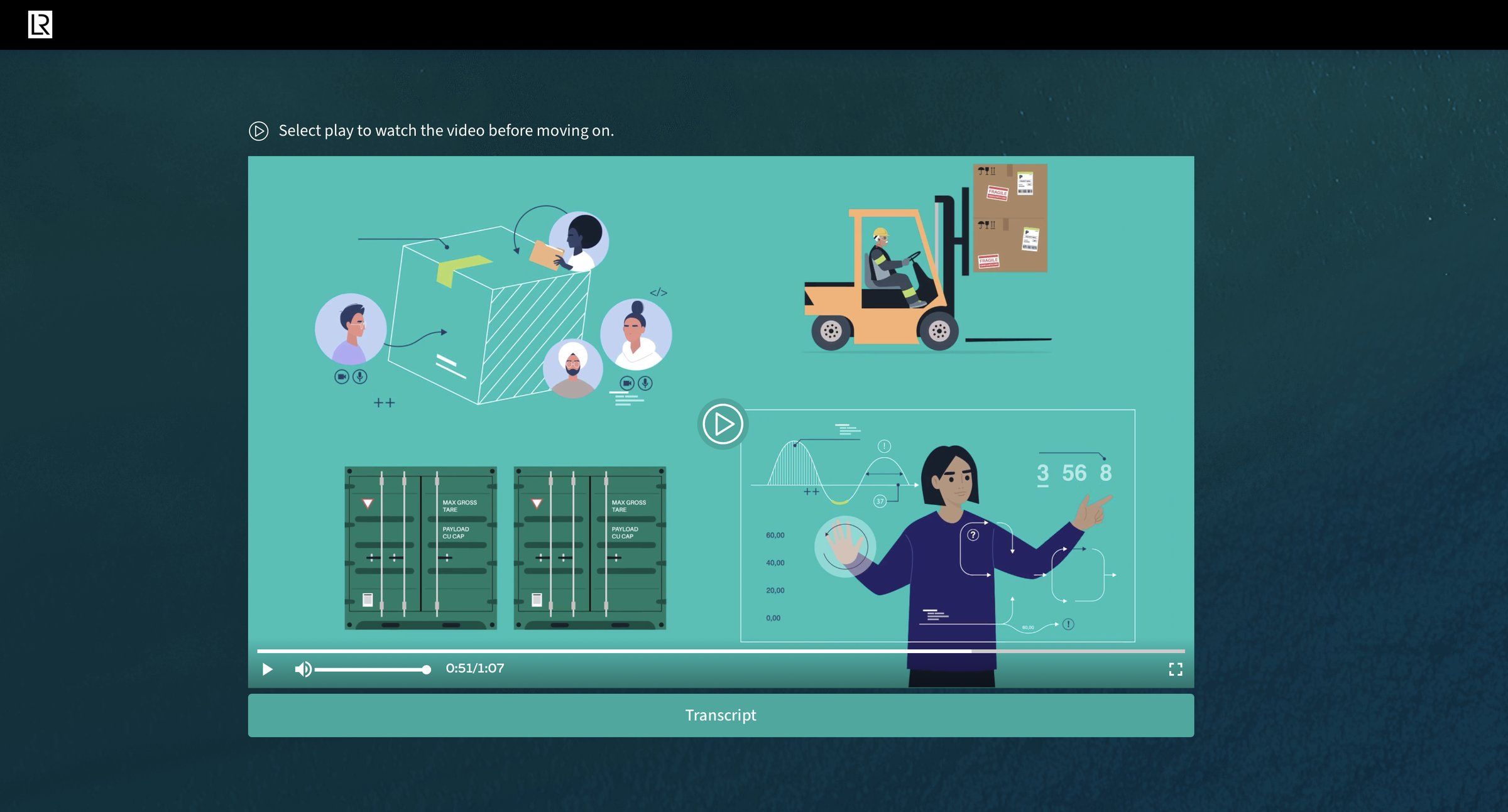The width and height of the screenshot is (1508, 812).
Task: Enter fullscreen mode with the fullscreen icon
Action: tap(1176, 669)
